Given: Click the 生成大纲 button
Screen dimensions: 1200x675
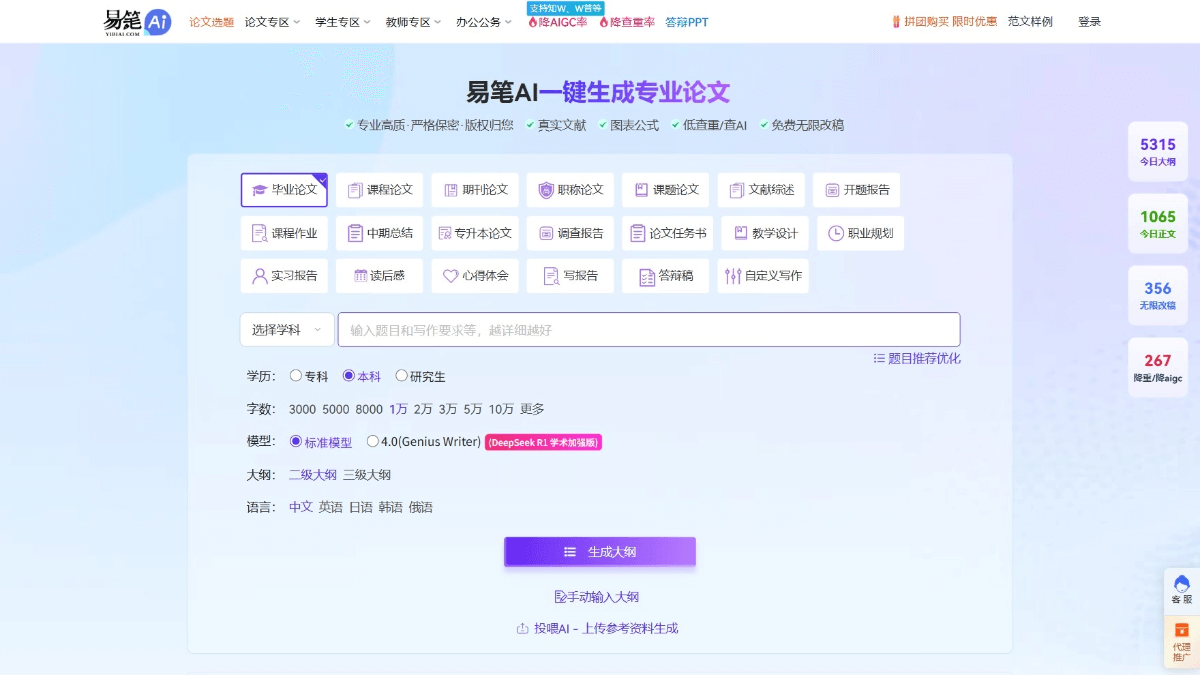Looking at the screenshot, I should click(600, 551).
